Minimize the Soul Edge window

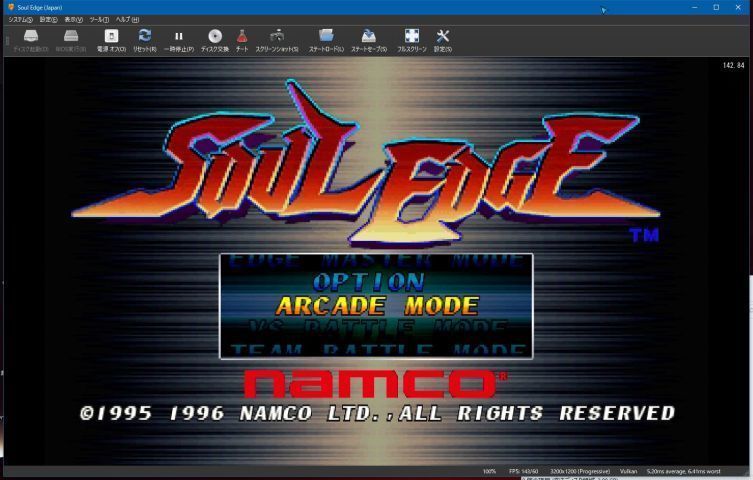click(694, 7)
